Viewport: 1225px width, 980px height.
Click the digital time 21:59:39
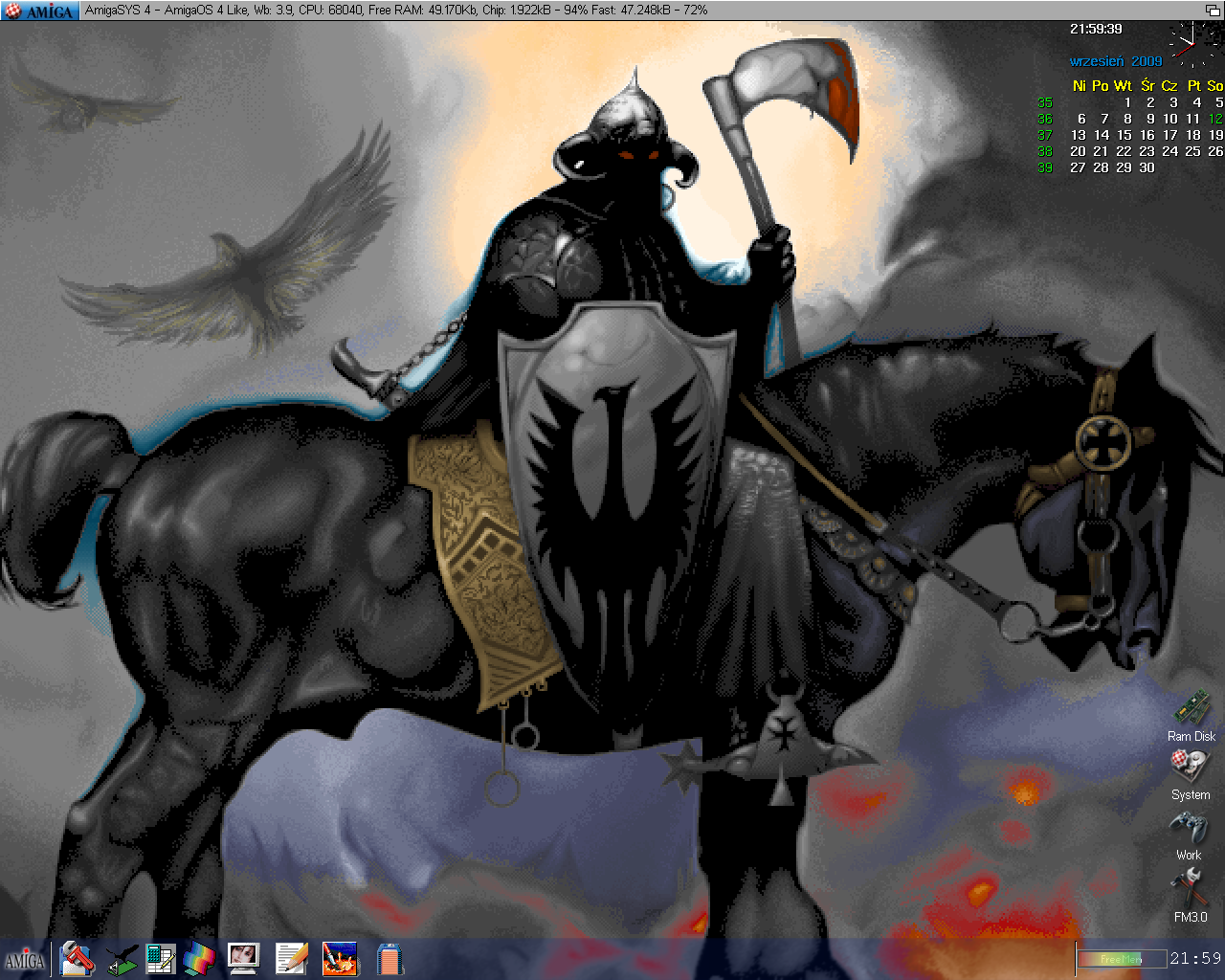tap(1096, 30)
